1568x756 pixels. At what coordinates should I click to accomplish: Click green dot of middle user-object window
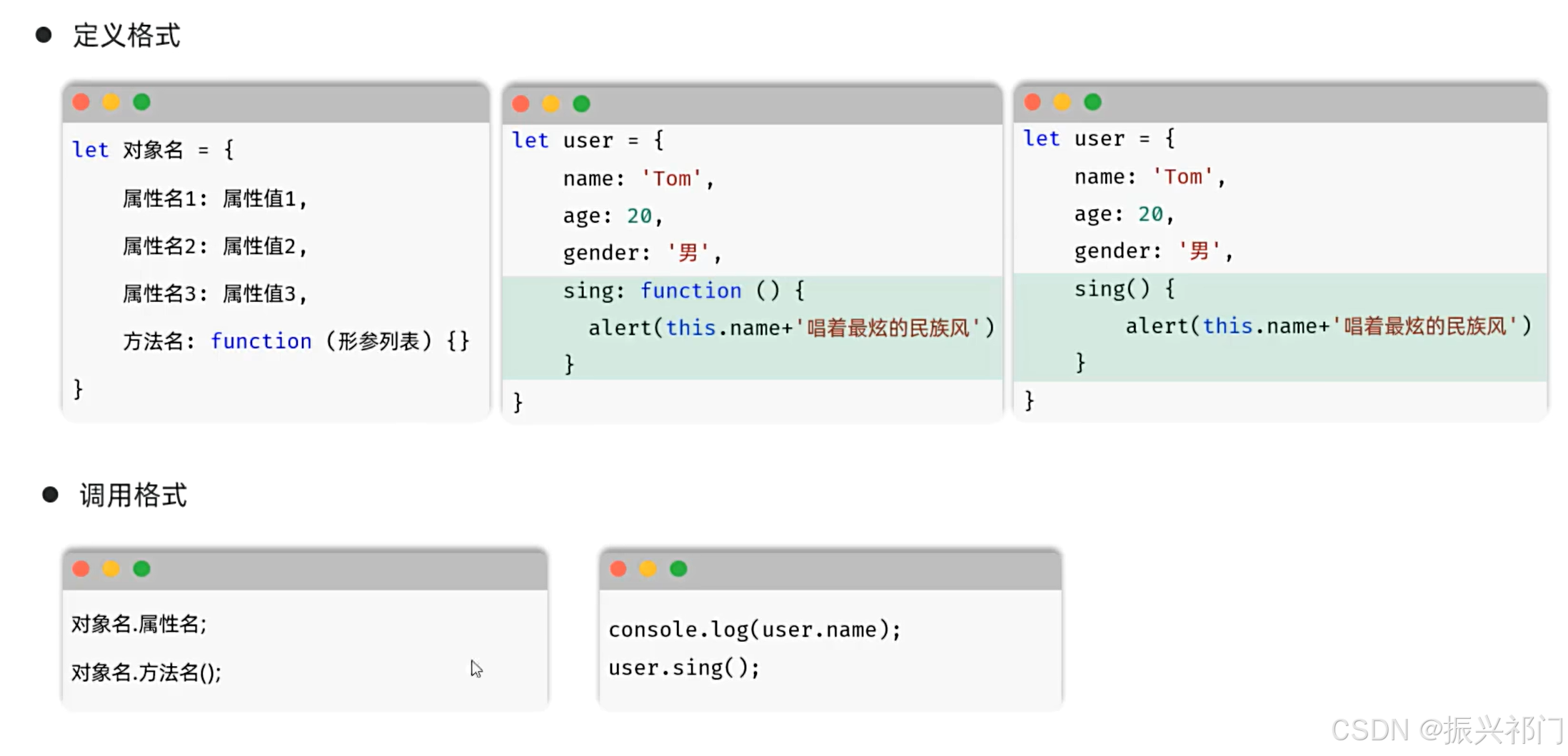tap(581, 104)
